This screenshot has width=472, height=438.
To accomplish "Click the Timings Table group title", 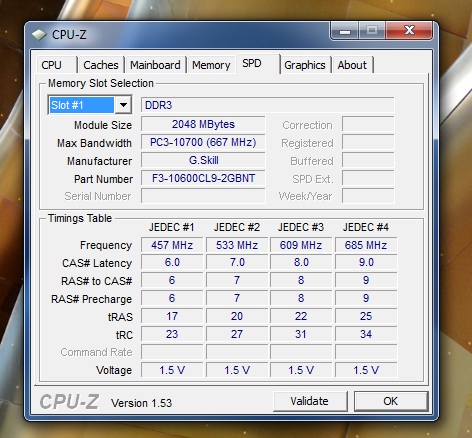I will click(80, 218).
